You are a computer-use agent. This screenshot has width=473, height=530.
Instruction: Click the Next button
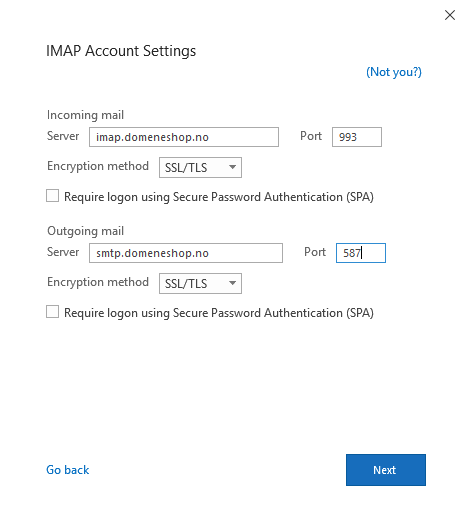click(x=386, y=470)
